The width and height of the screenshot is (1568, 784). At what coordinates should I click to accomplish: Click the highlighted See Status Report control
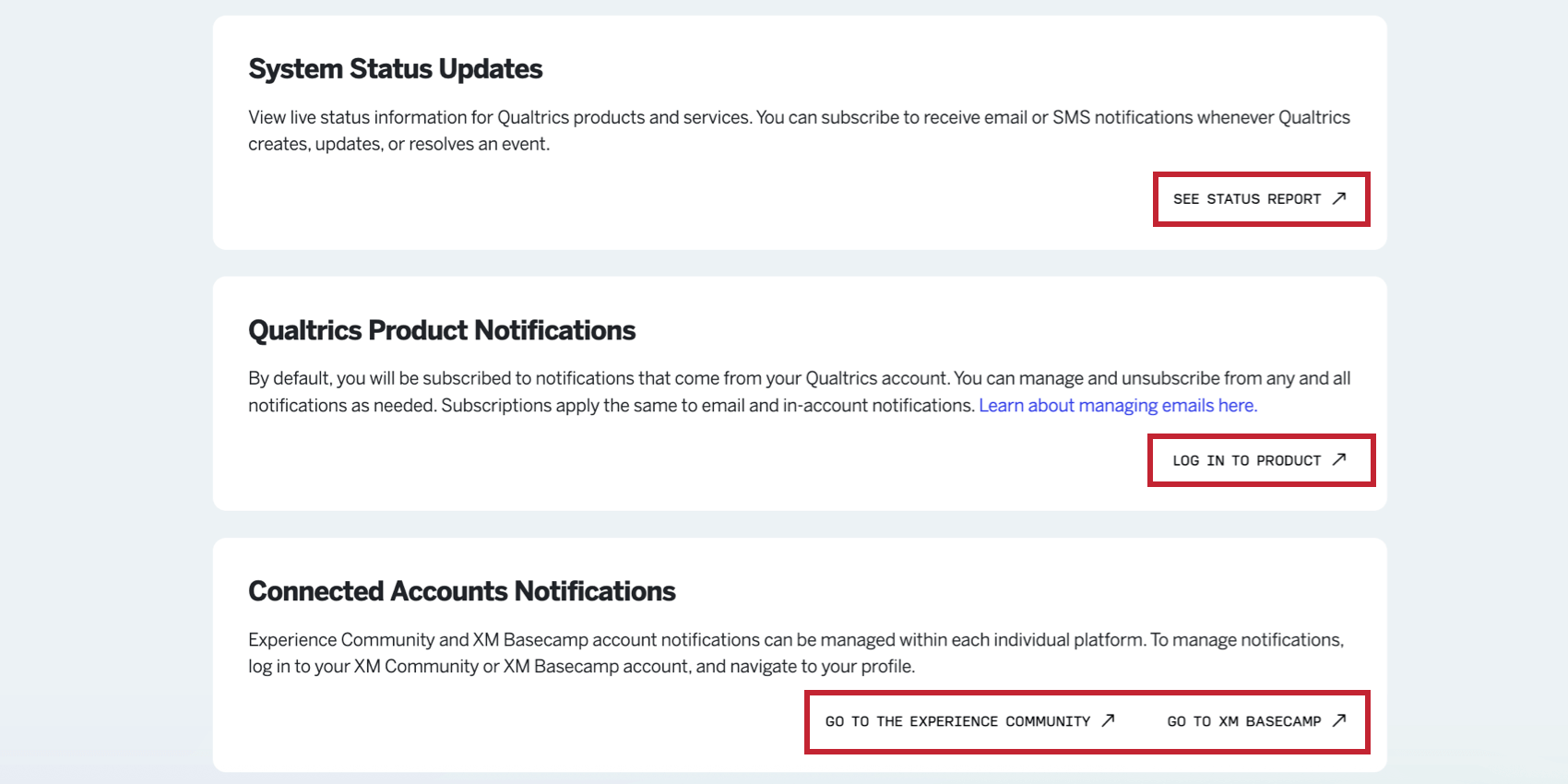coord(1261,198)
